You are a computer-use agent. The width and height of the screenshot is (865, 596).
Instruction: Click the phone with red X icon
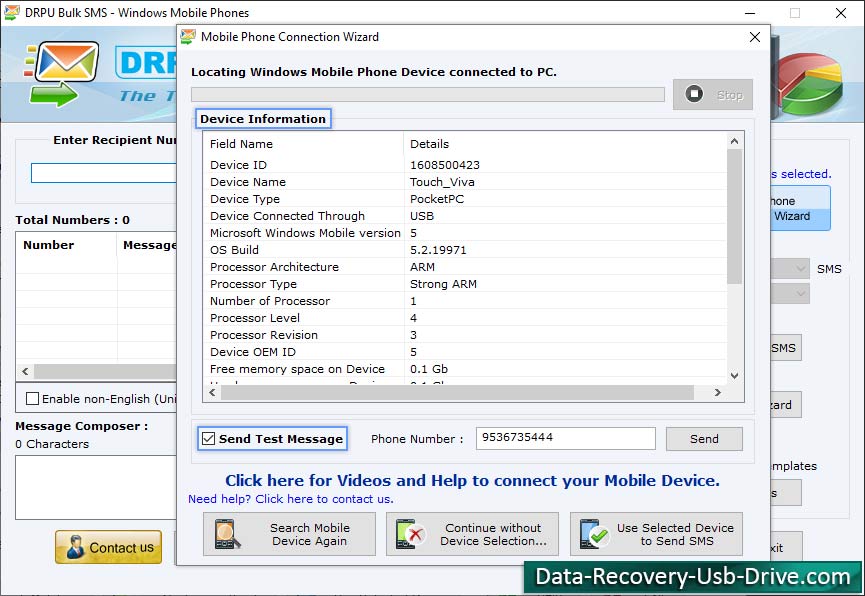410,534
